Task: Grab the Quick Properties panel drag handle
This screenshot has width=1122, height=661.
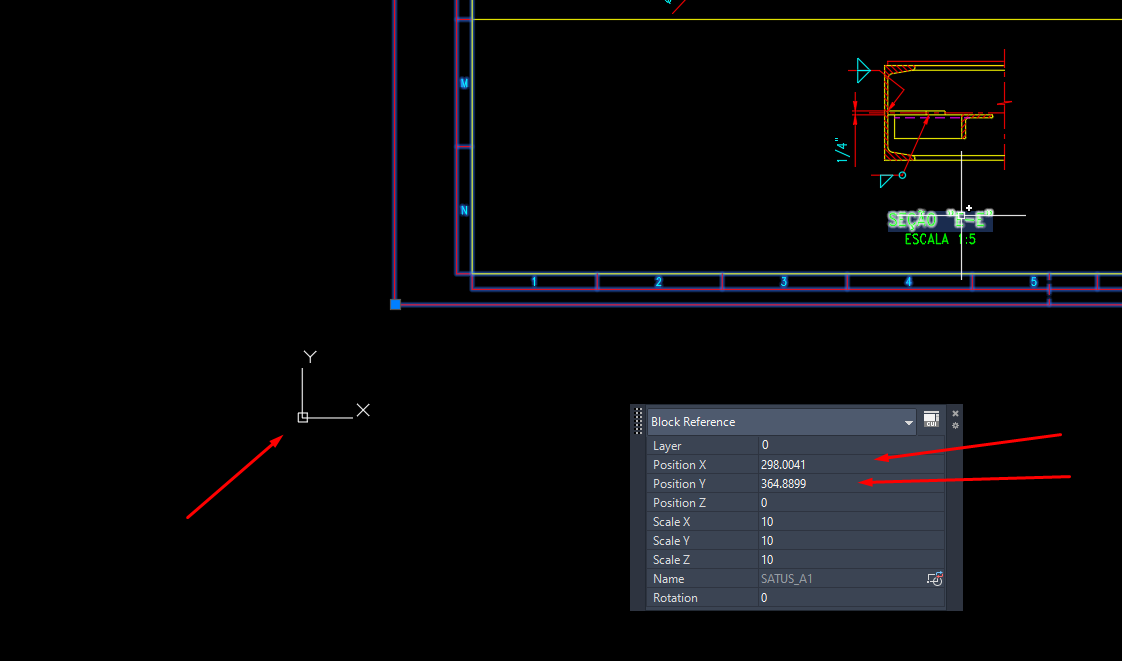Action: click(639, 421)
